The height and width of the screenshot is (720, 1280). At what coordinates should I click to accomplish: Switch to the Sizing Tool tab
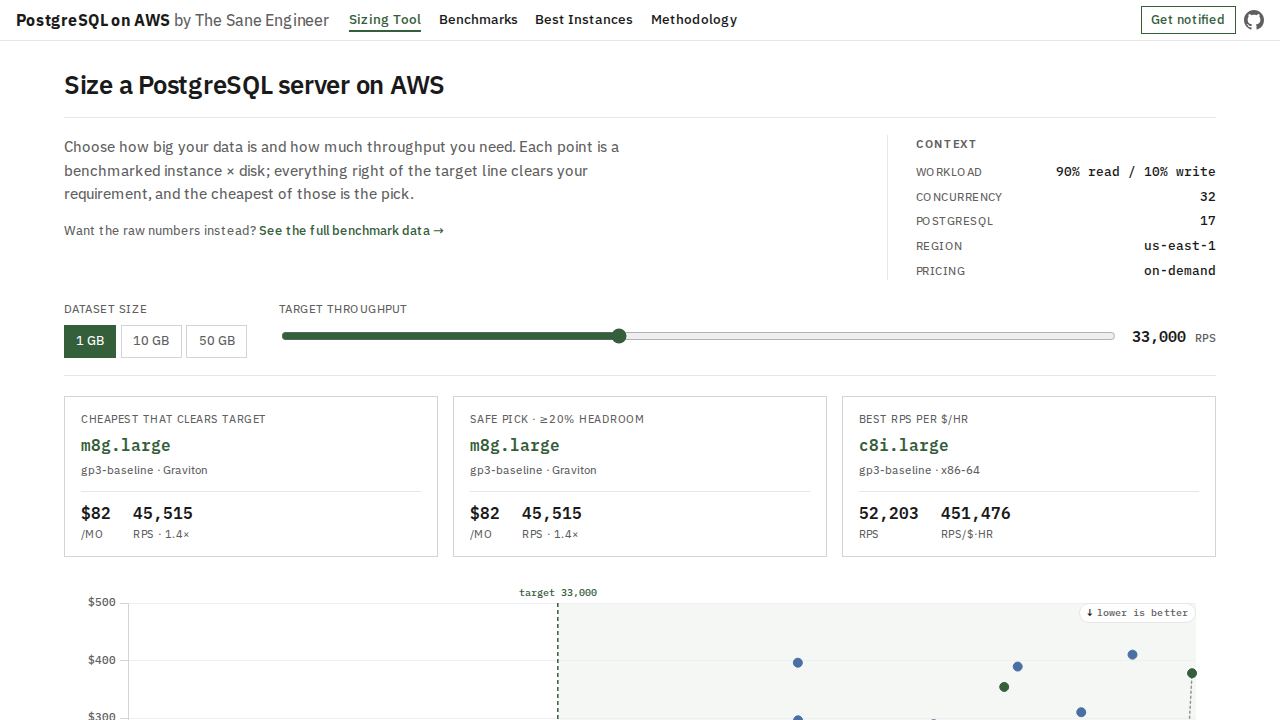coord(385,20)
